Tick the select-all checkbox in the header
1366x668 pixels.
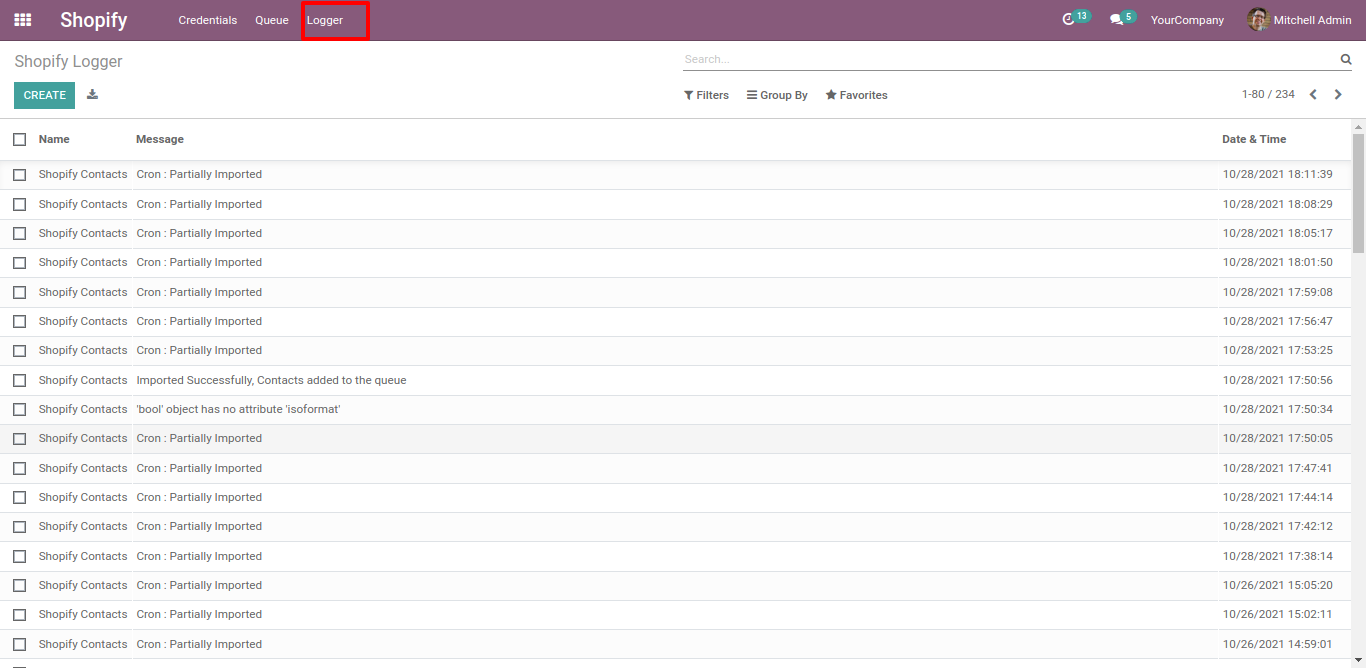pyautogui.click(x=19, y=139)
